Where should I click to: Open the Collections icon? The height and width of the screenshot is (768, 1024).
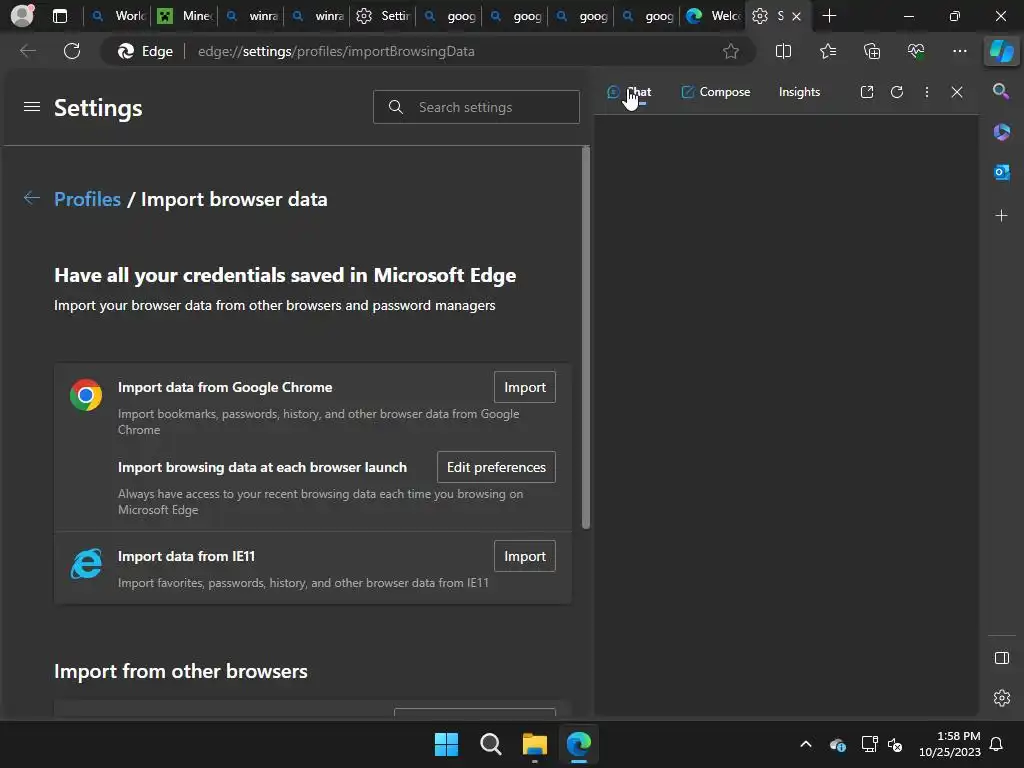pyautogui.click(x=872, y=51)
